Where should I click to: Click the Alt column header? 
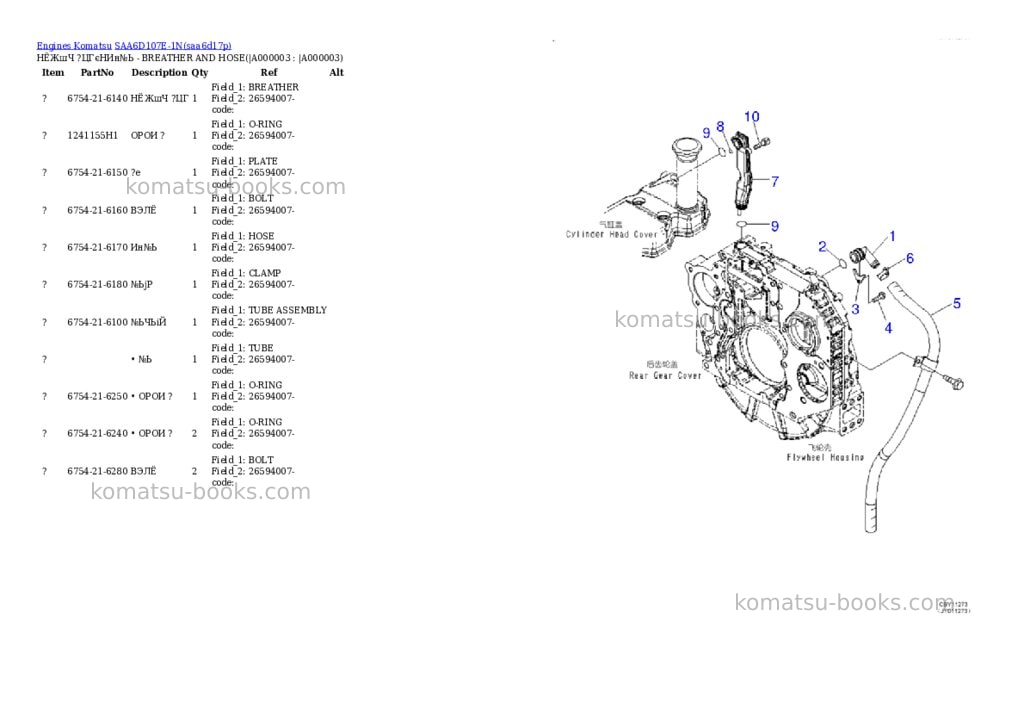(x=336, y=72)
